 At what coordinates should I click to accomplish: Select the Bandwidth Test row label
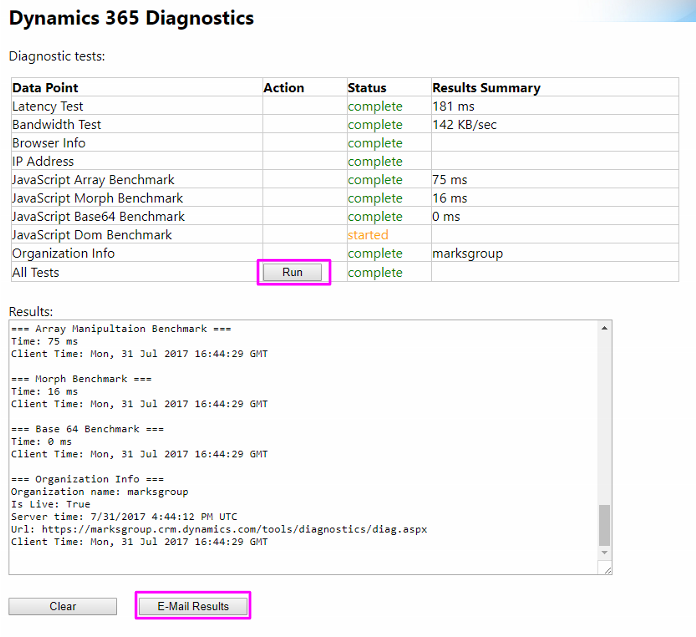(57, 125)
